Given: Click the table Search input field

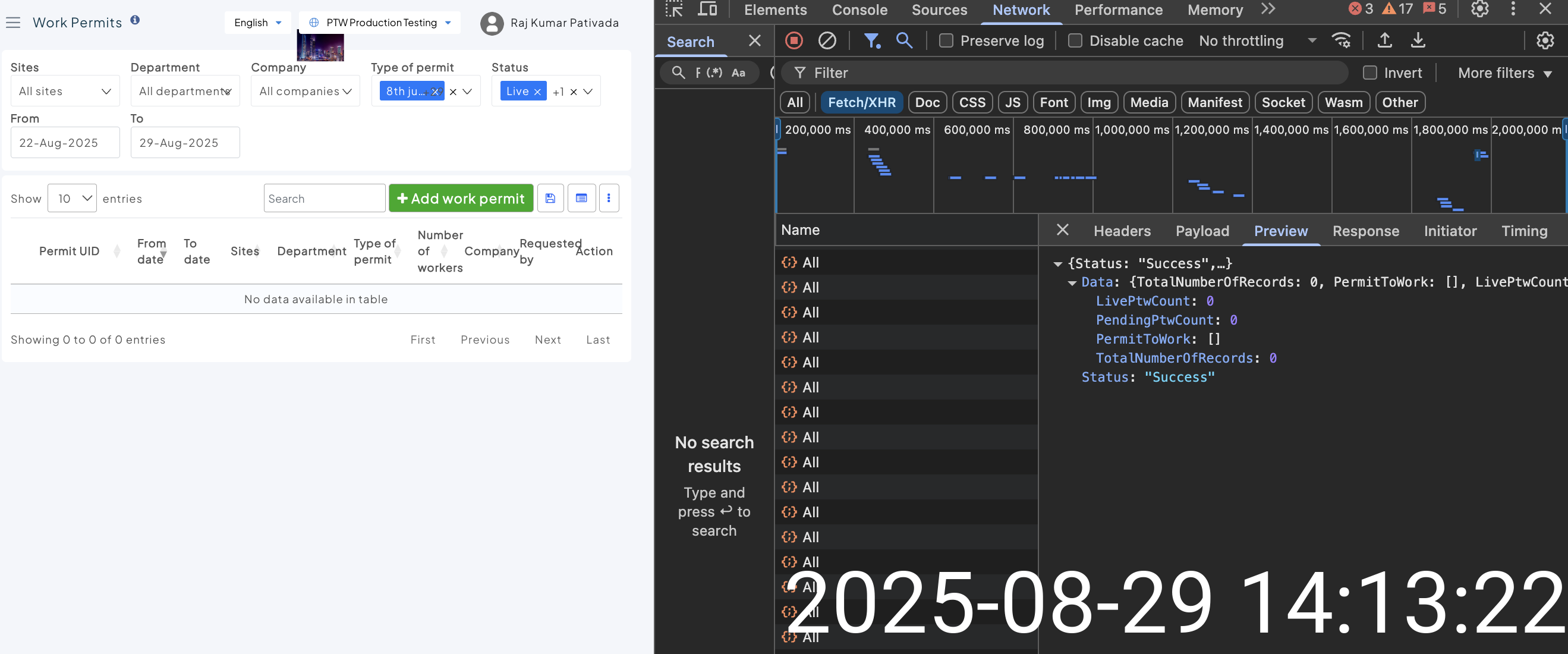Looking at the screenshot, I should click(x=325, y=199).
